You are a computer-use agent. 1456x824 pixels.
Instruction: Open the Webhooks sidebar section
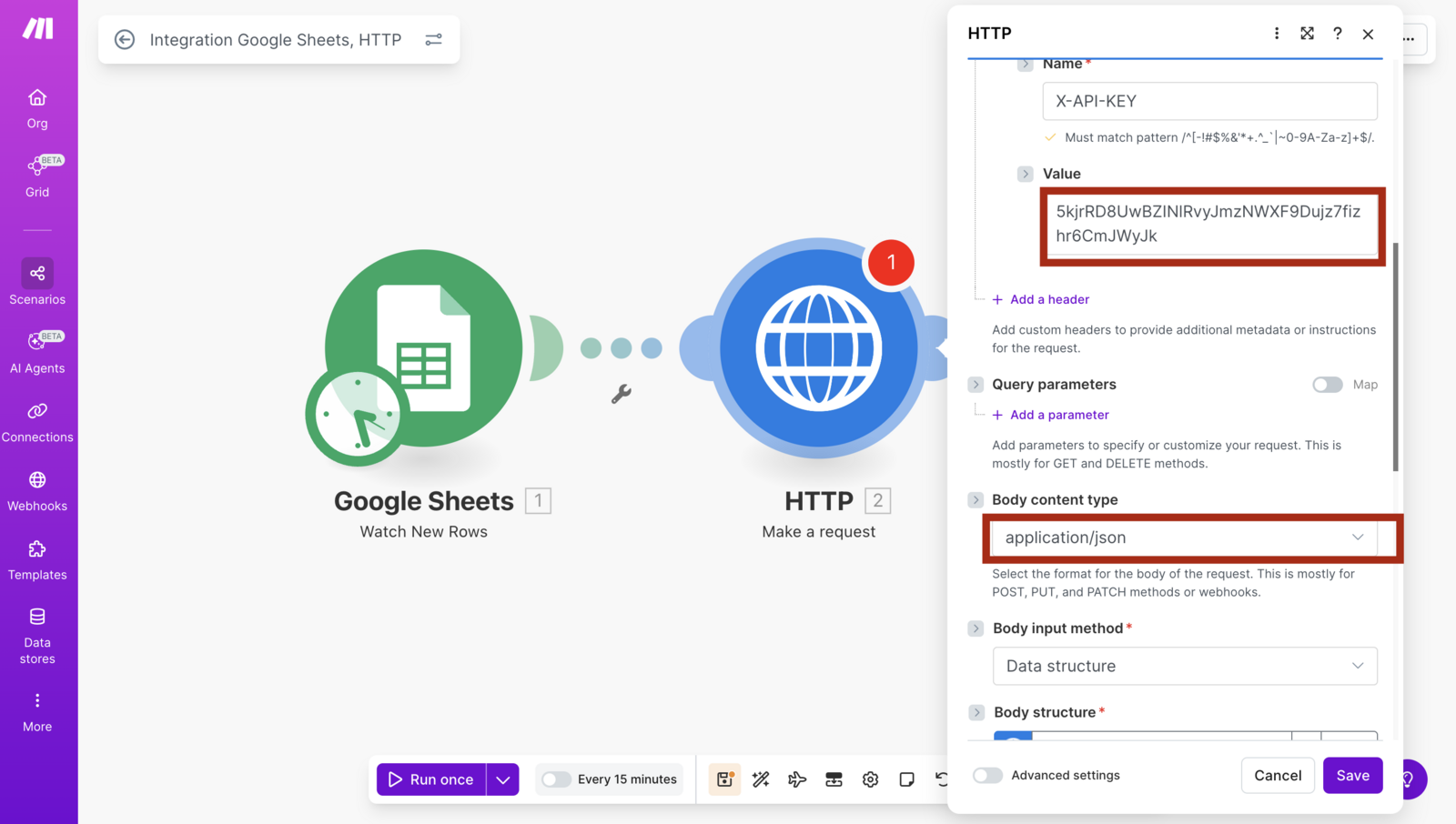[x=37, y=491]
